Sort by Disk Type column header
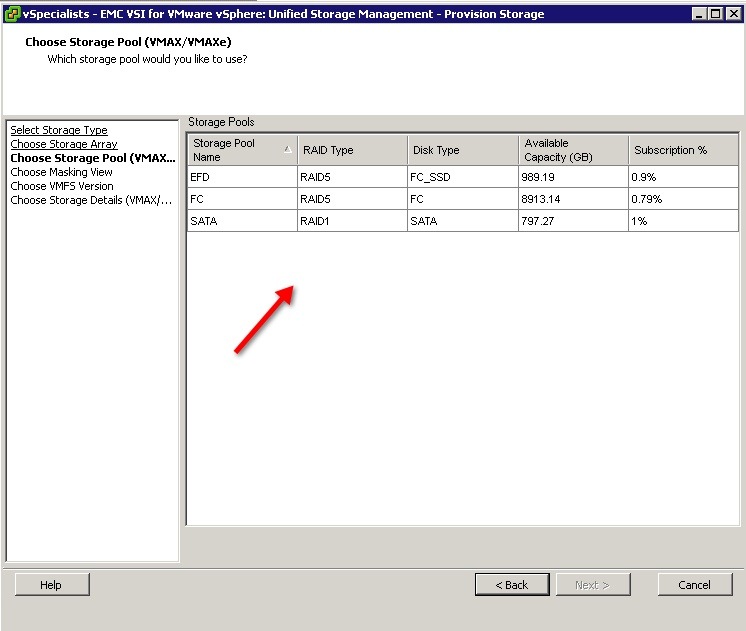This screenshot has height=631, width=746. (462, 150)
